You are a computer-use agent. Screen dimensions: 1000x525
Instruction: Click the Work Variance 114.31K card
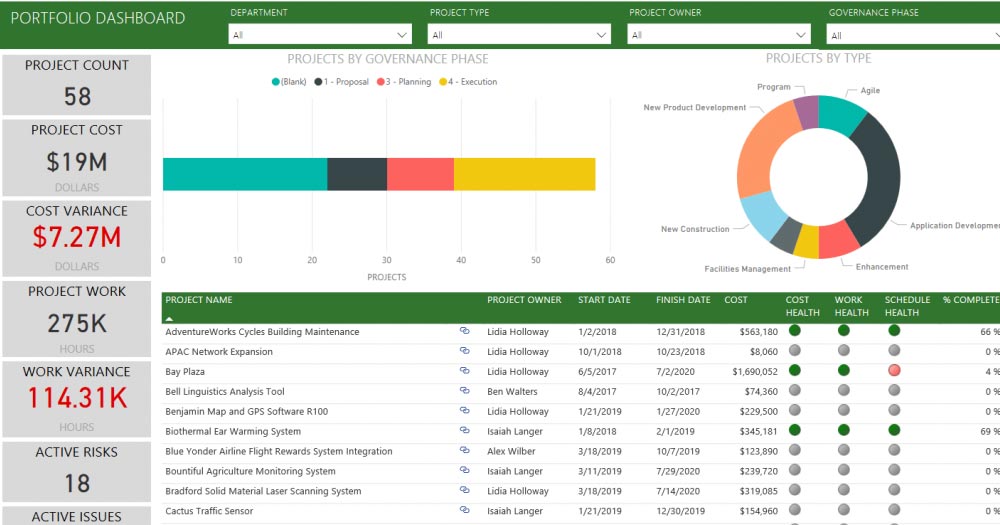point(77,399)
